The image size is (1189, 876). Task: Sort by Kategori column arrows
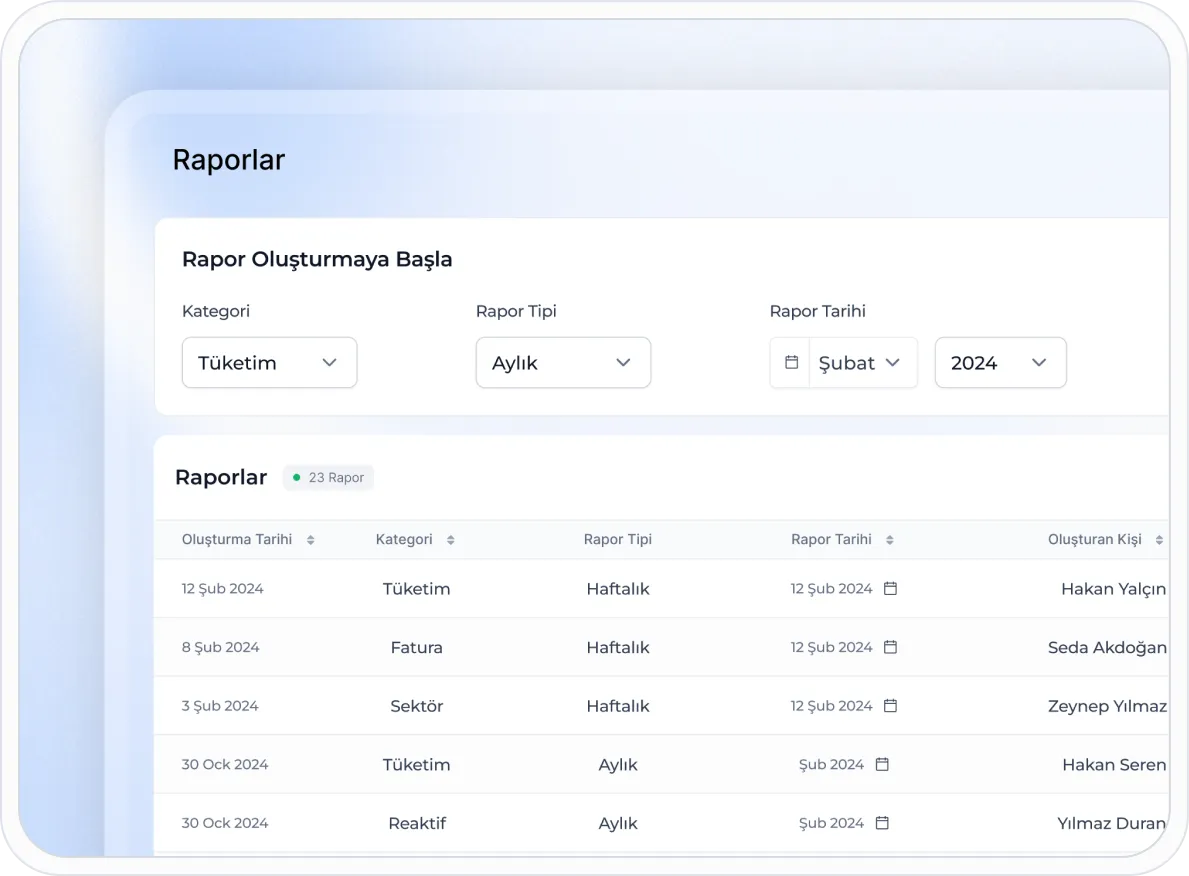tap(450, 540)
